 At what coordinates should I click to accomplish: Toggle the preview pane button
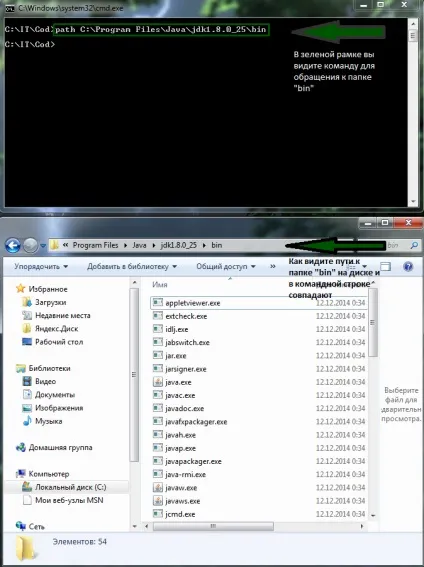point(386,267)
